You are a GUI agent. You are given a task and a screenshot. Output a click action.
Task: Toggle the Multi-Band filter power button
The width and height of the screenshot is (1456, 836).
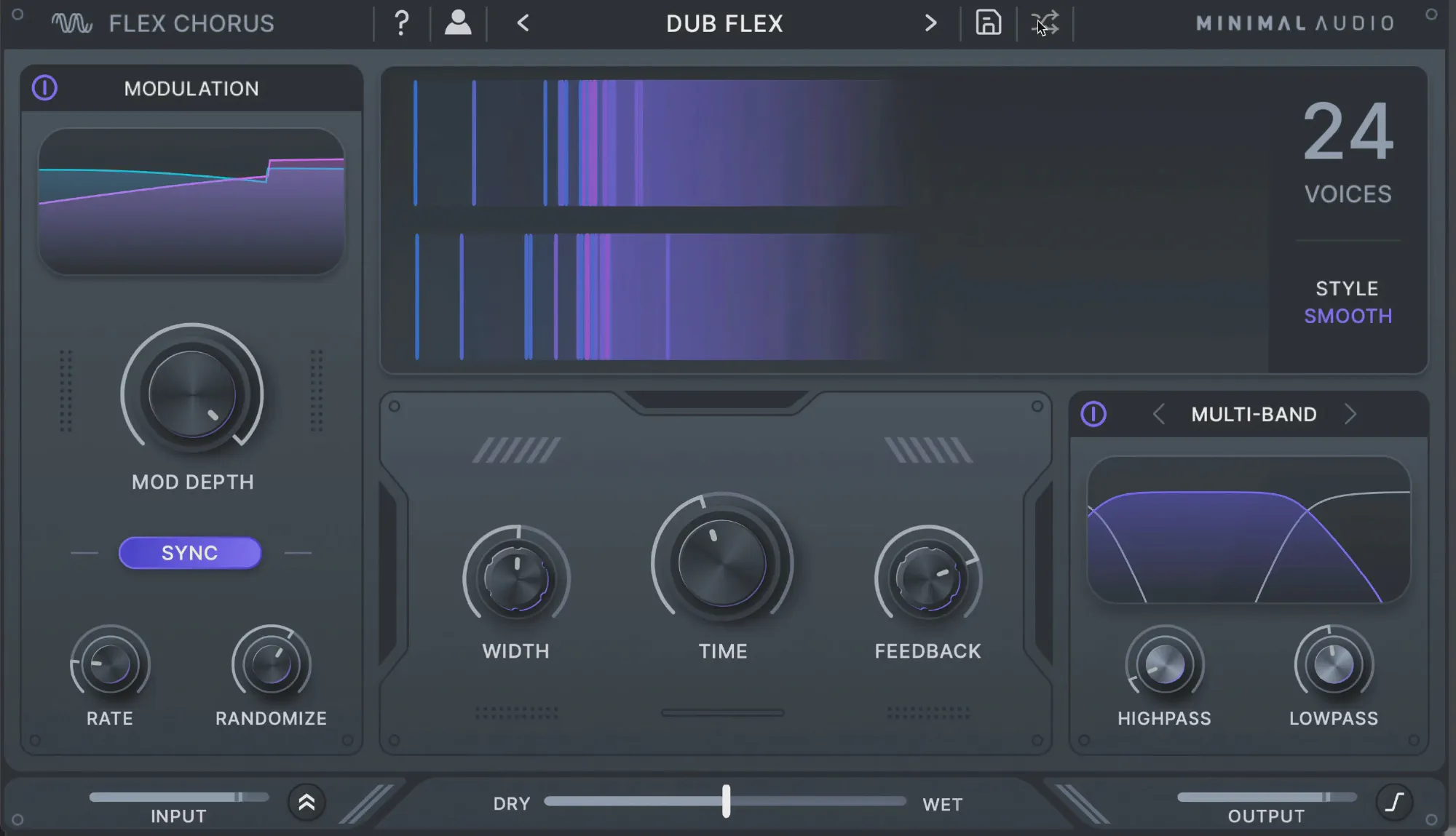point(1093,414)
